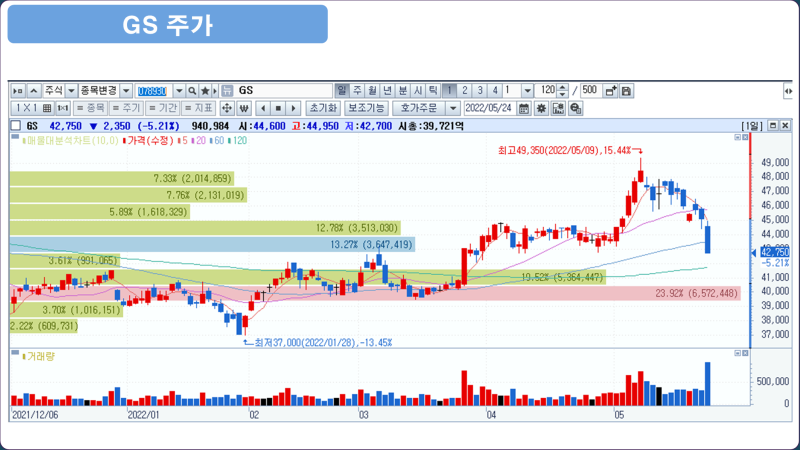Select the 시 (hour) period tab

pos(418,91)
